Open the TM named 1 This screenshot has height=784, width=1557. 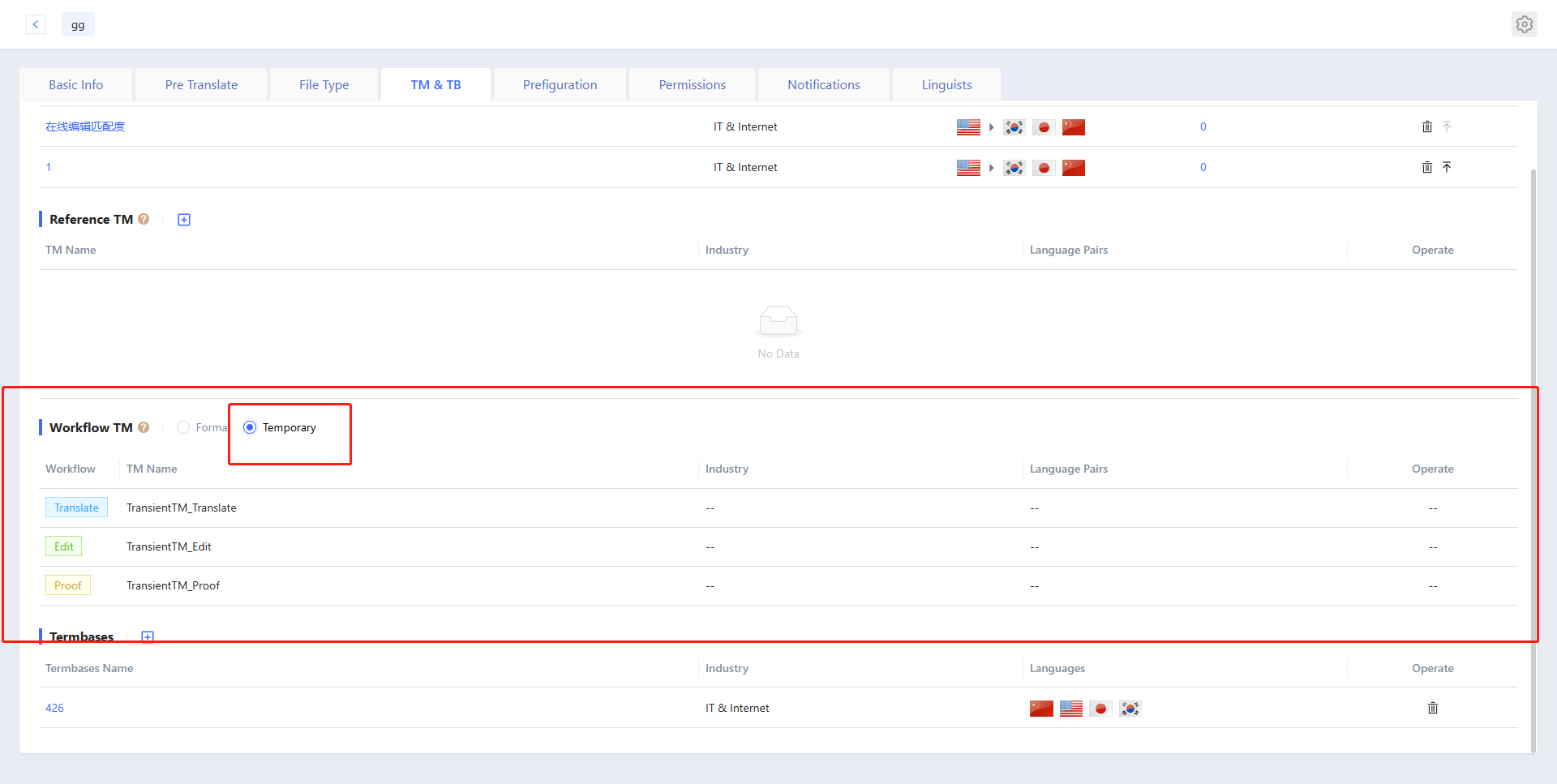[x=49, y=167]
